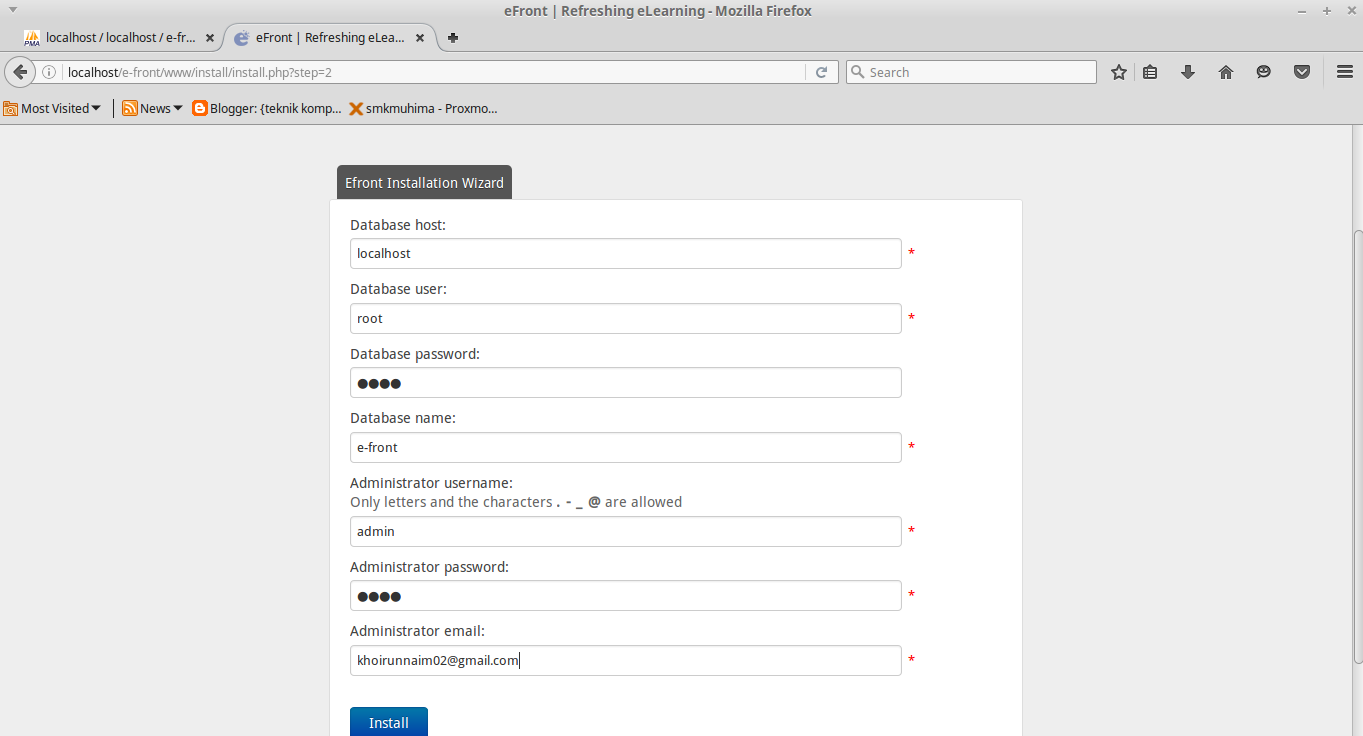The image size is (1363, 736).
Task: Click the 'Administrator email:' label
Action: click(x=417, y=631)
